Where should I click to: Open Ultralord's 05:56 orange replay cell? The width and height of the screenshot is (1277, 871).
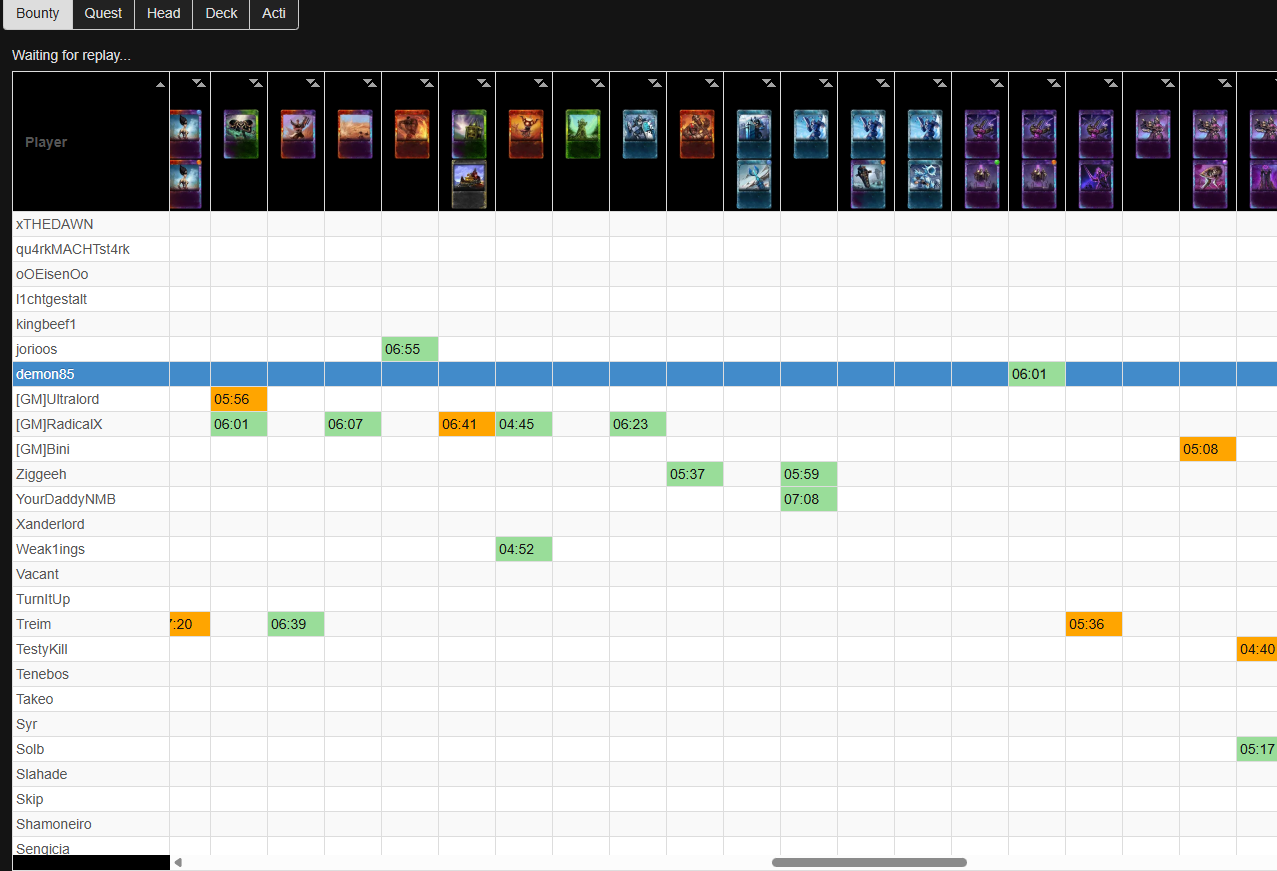239,399
